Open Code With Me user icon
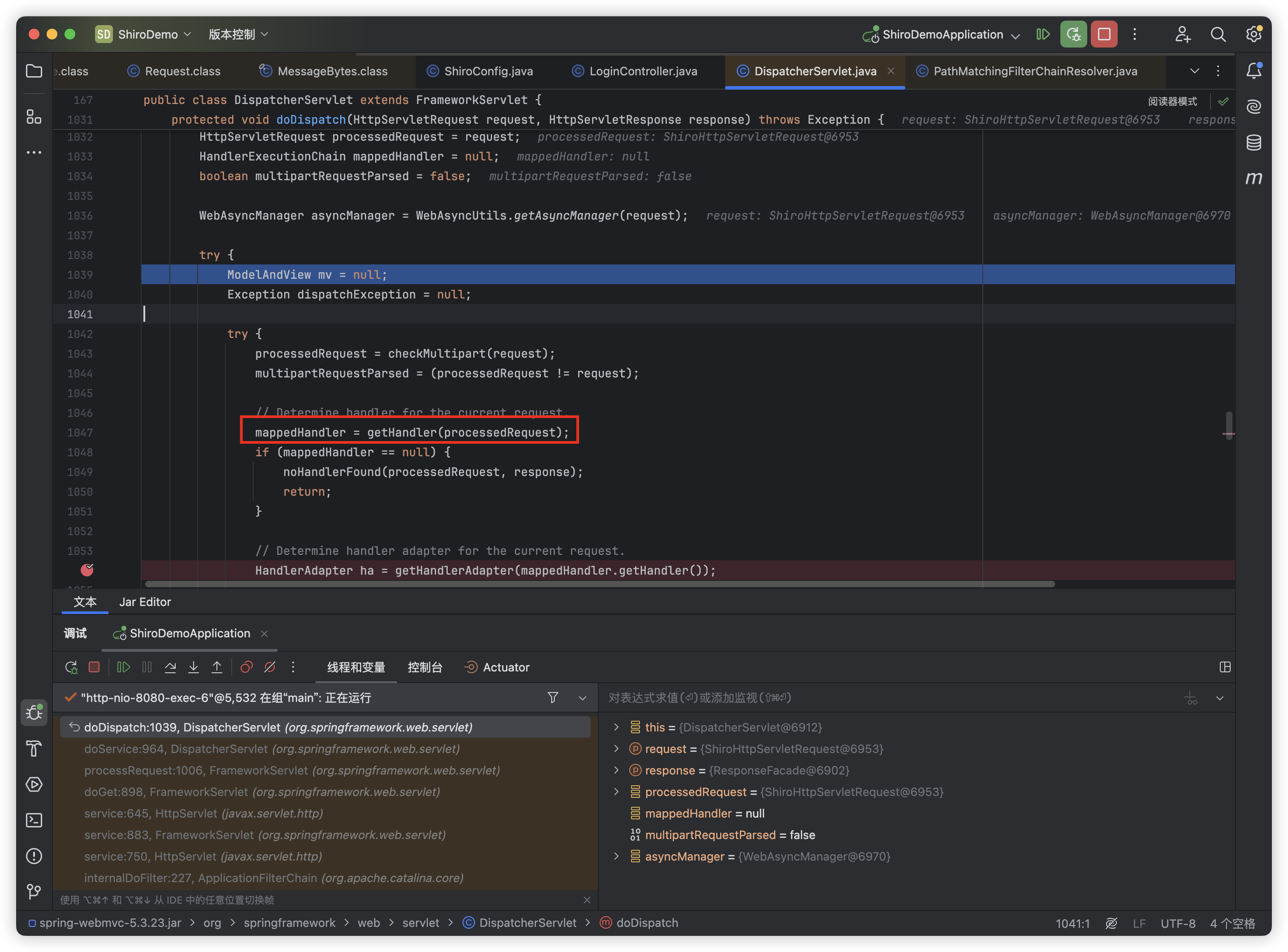Image resolution: width=1288 pixels, height=952 pixels. [x=1183, y=34]
